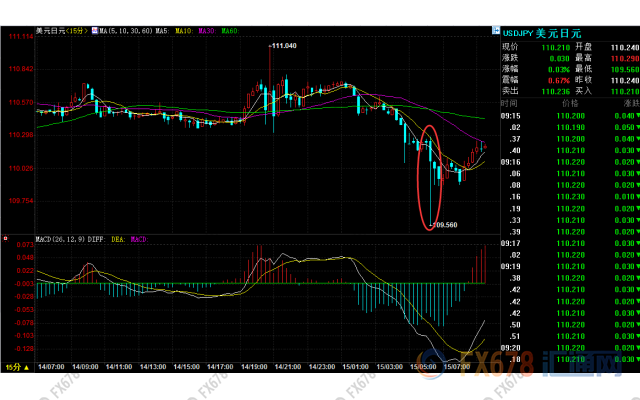This screenshot has width=640, height=400.
Task: Click the 价格 column header in tick list
Action: (x=570, y=103)
